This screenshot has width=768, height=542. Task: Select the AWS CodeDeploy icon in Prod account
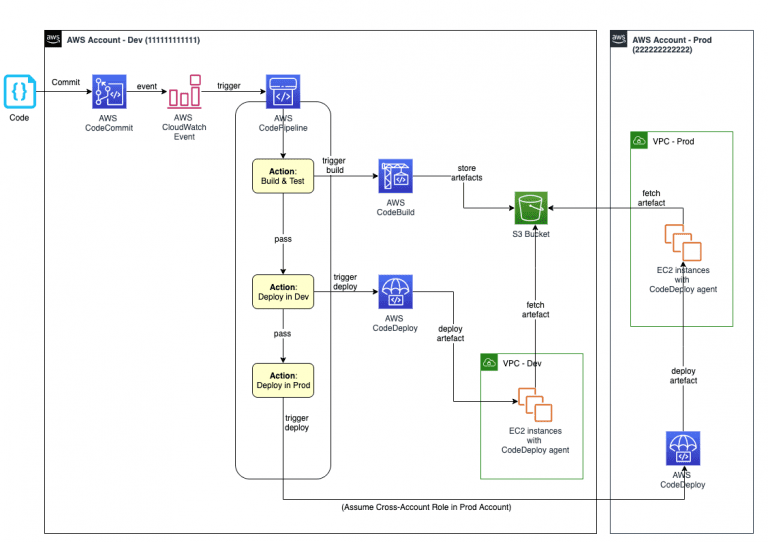[x=683, y=448]
